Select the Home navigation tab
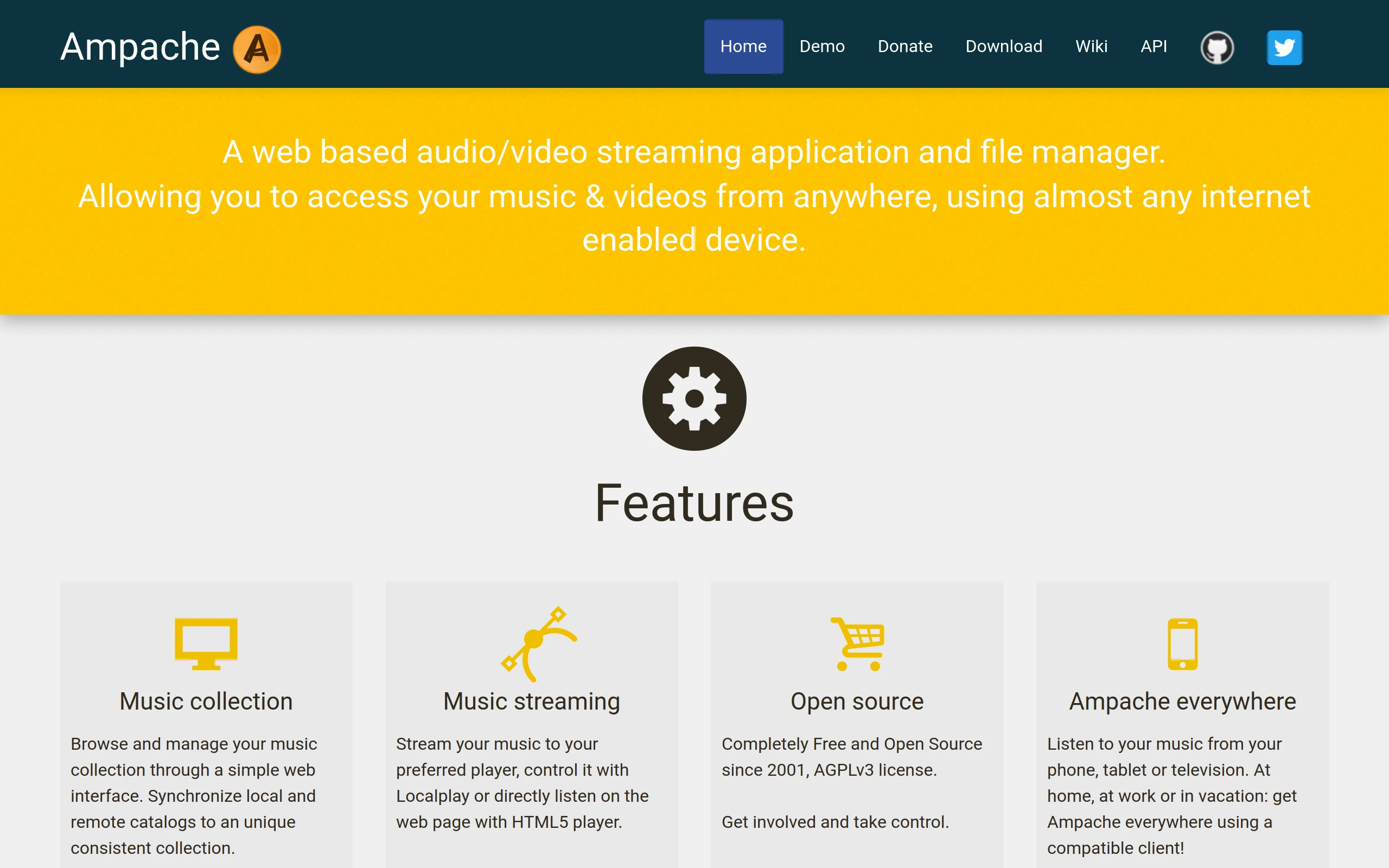The height and width of the screenshot is (868, 1389). (743, 47)
